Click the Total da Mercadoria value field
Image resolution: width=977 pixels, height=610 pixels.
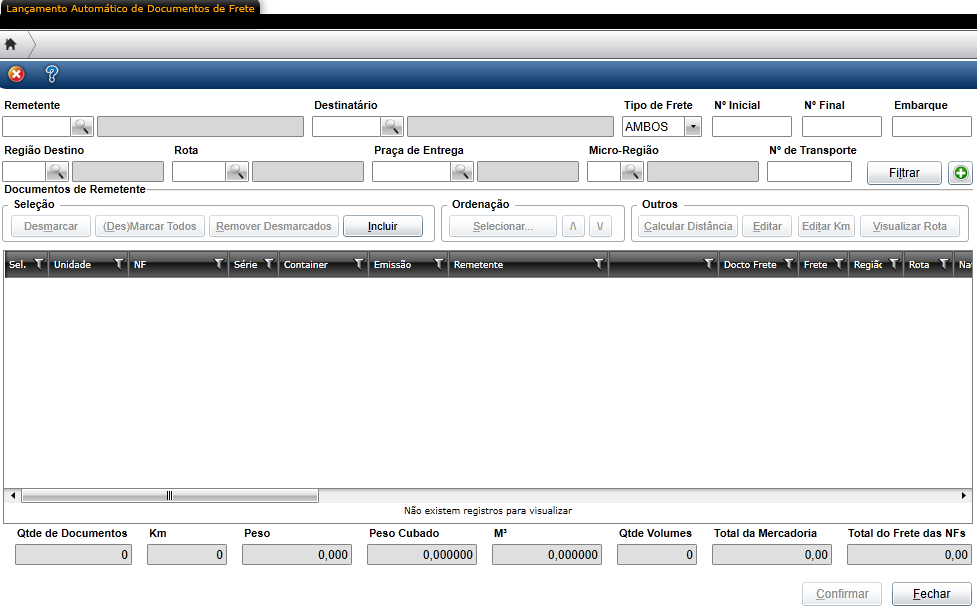point(772,555)
